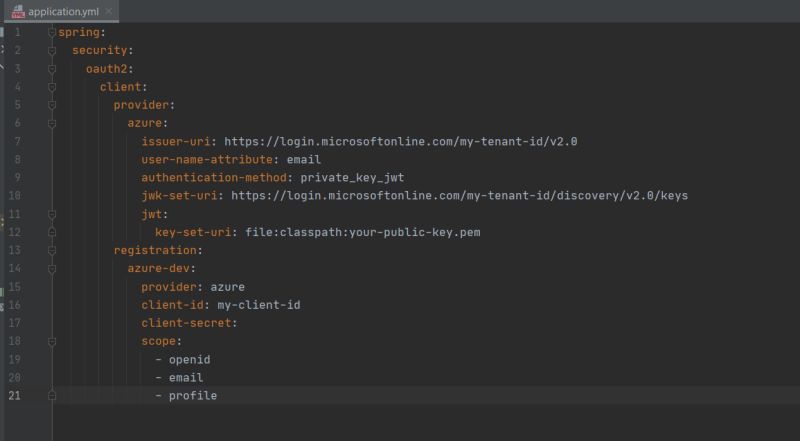Select the application.yml editor tab

click(61, 11)
